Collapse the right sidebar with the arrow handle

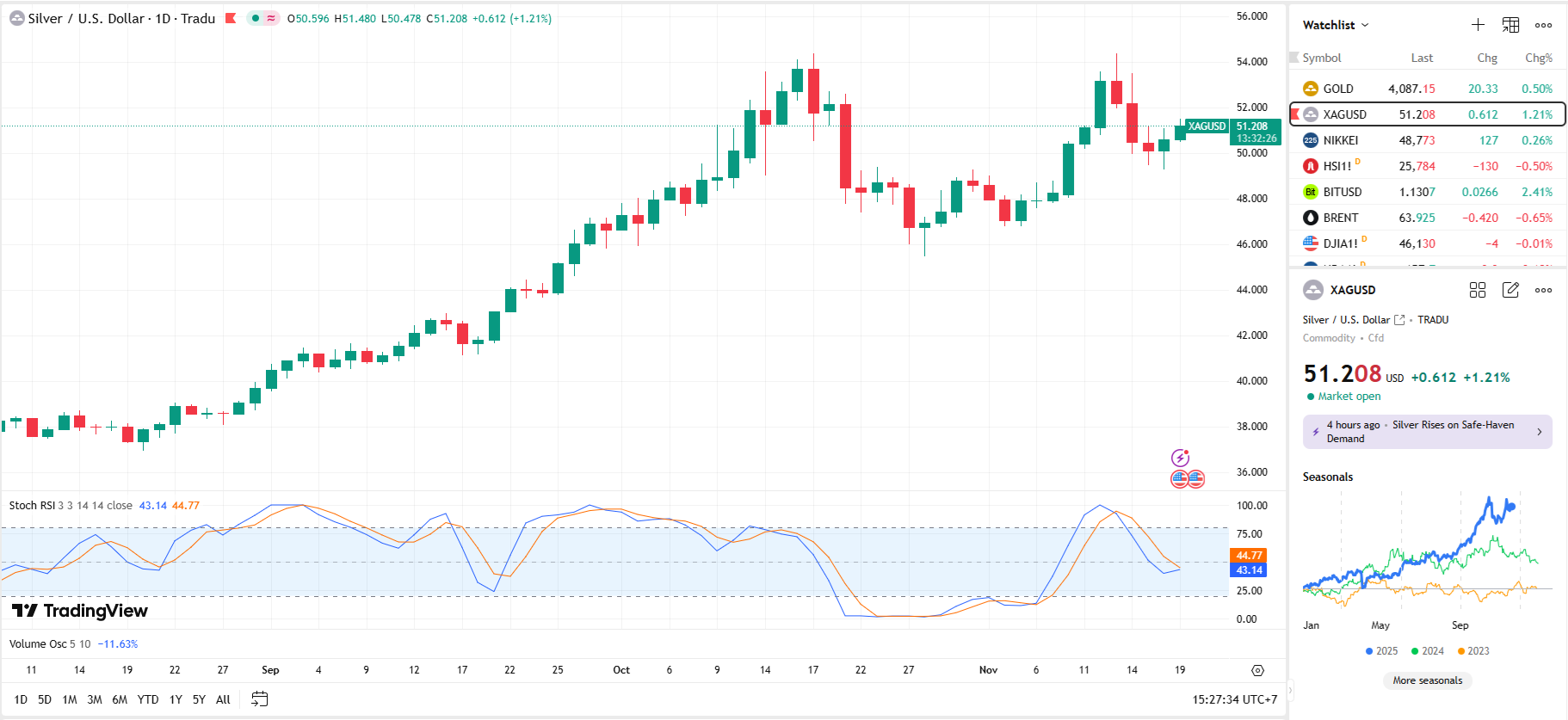(1290, 690)
